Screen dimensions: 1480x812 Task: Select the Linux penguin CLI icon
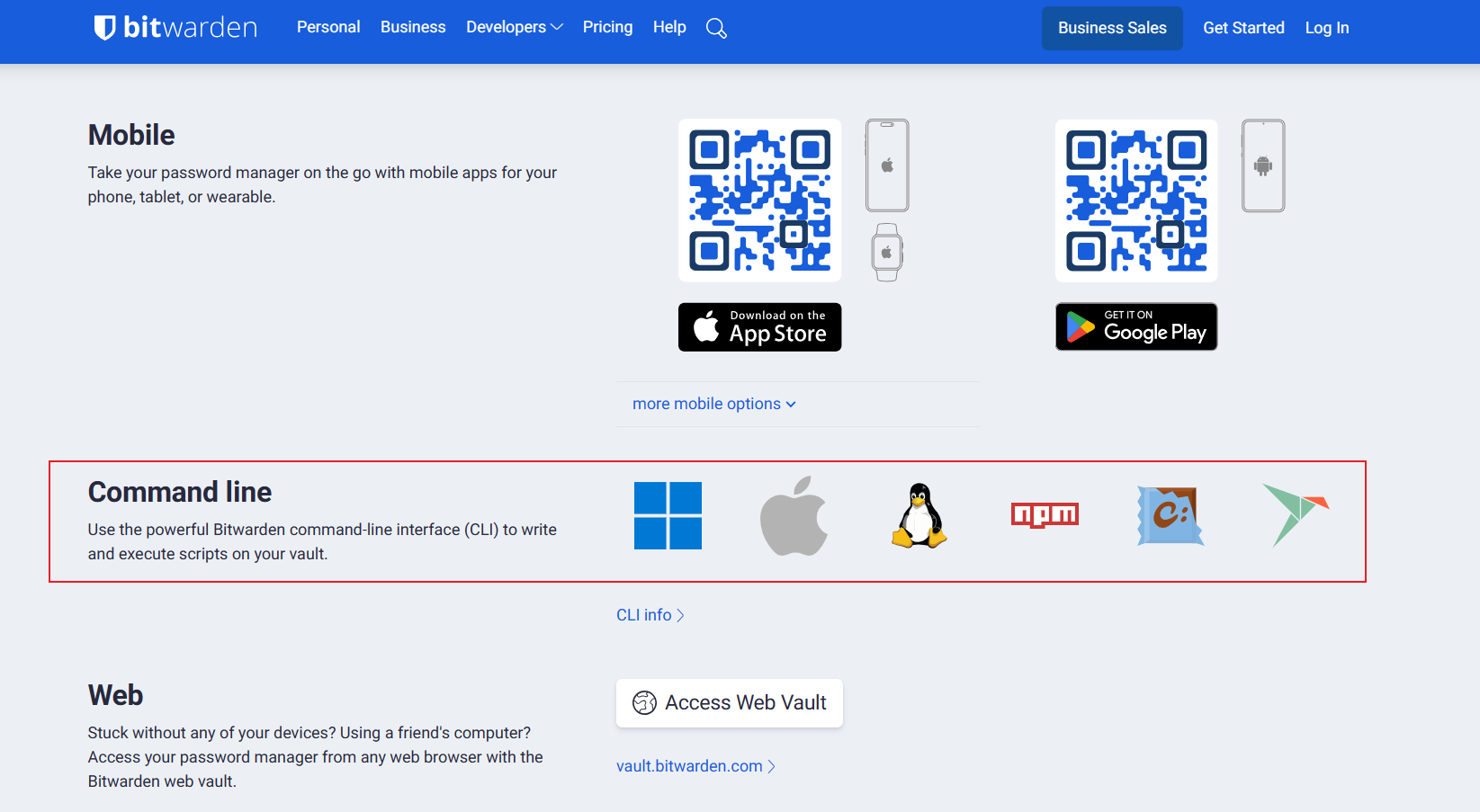click(x=919, y=515)
